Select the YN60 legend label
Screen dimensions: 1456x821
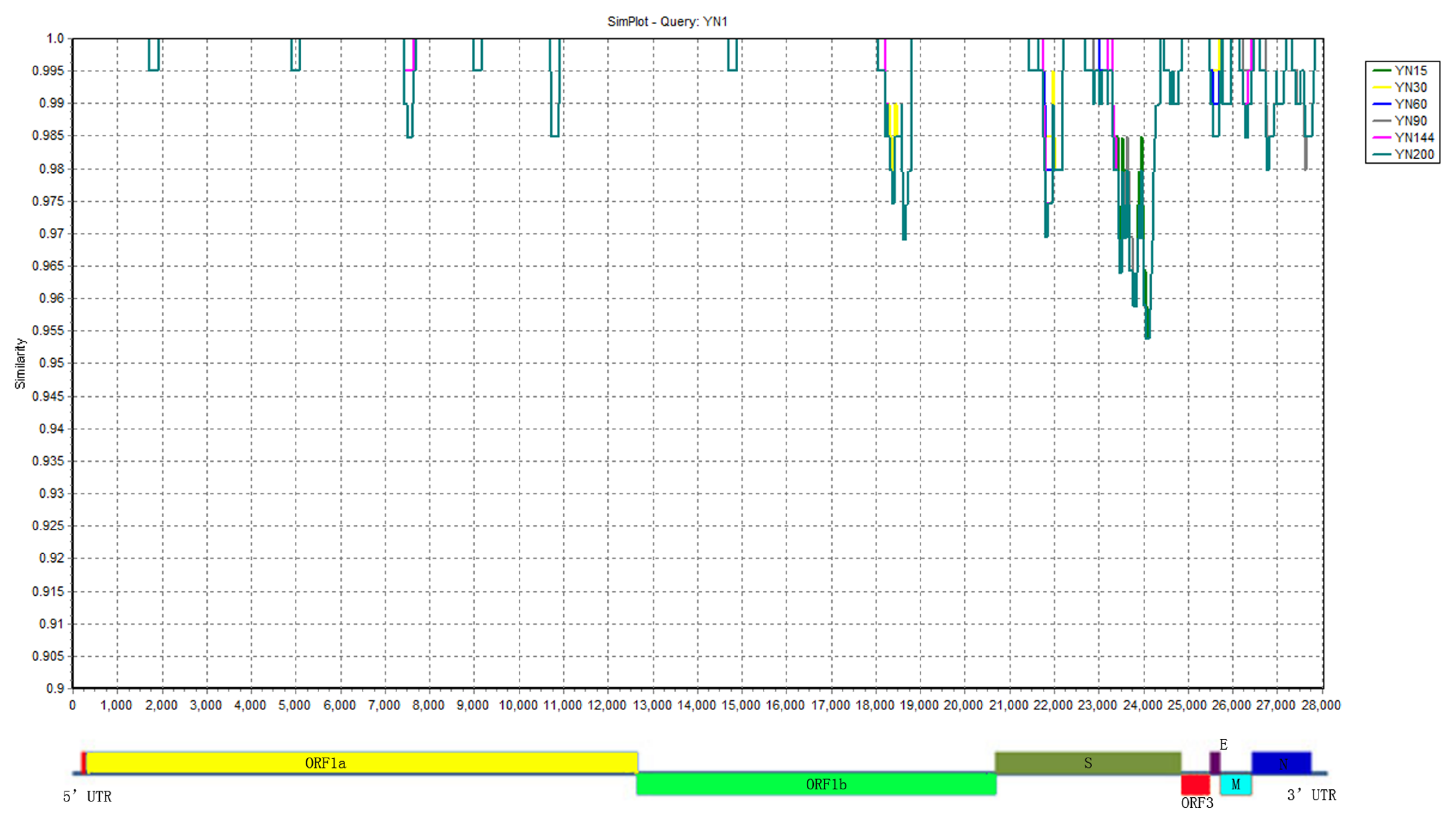(x=1410, y=104)
